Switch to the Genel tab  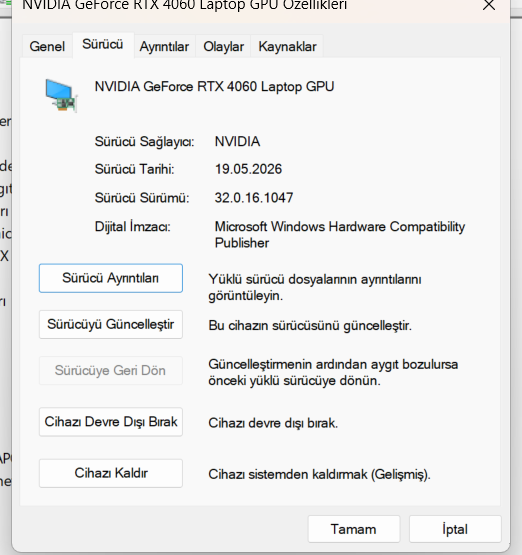[47, 46]
